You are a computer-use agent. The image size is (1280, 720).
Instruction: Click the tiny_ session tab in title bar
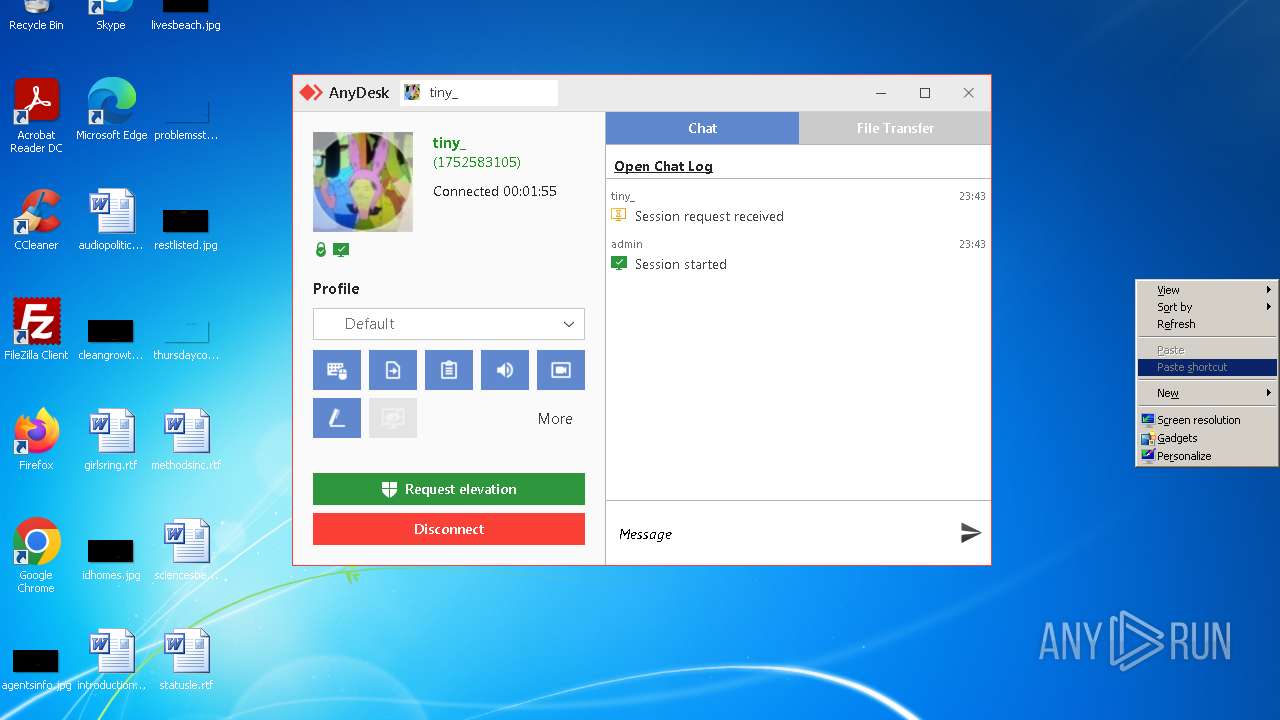click(x=479, y=93)
